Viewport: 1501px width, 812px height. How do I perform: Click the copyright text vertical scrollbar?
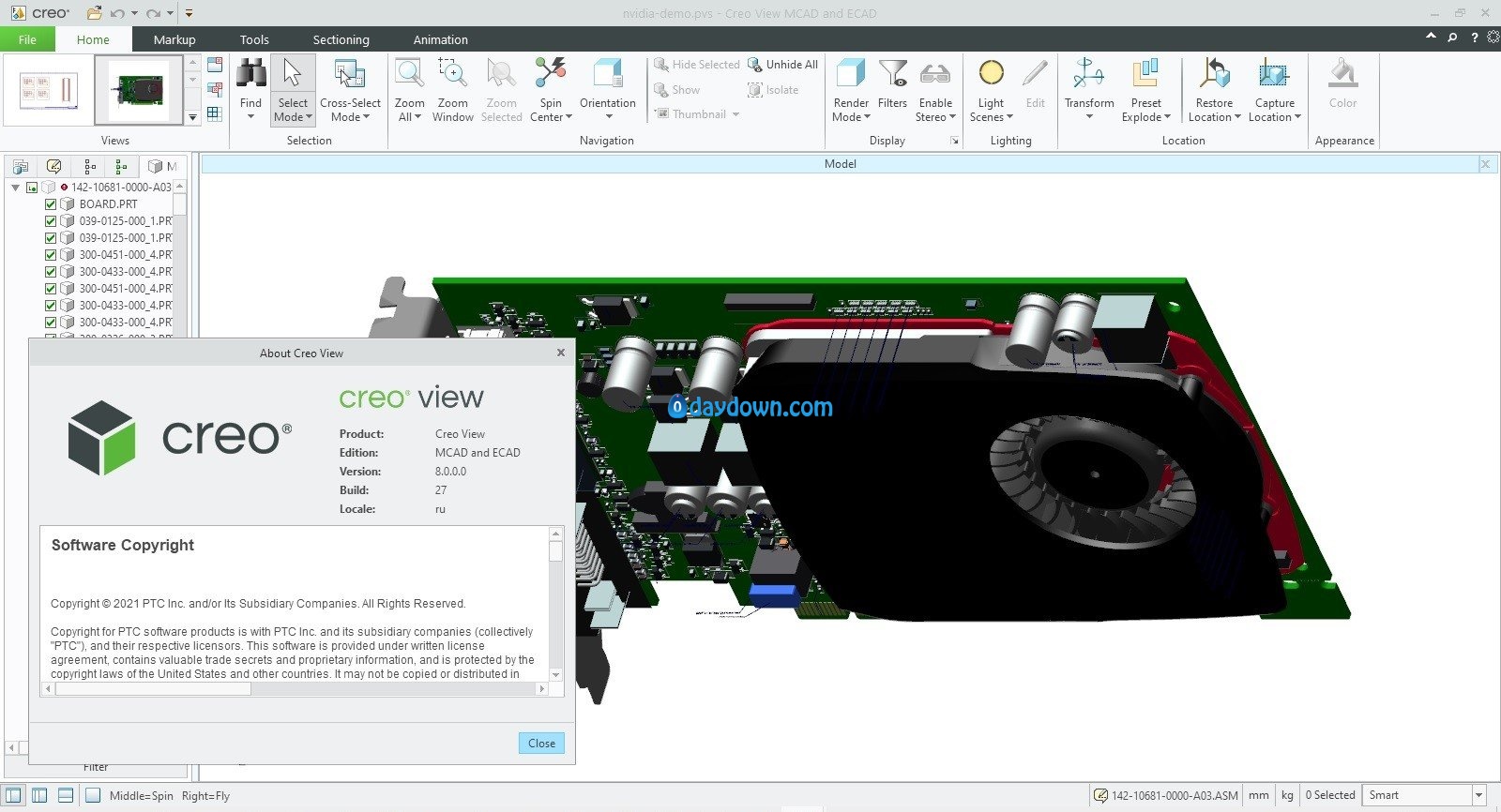(555, 604)
